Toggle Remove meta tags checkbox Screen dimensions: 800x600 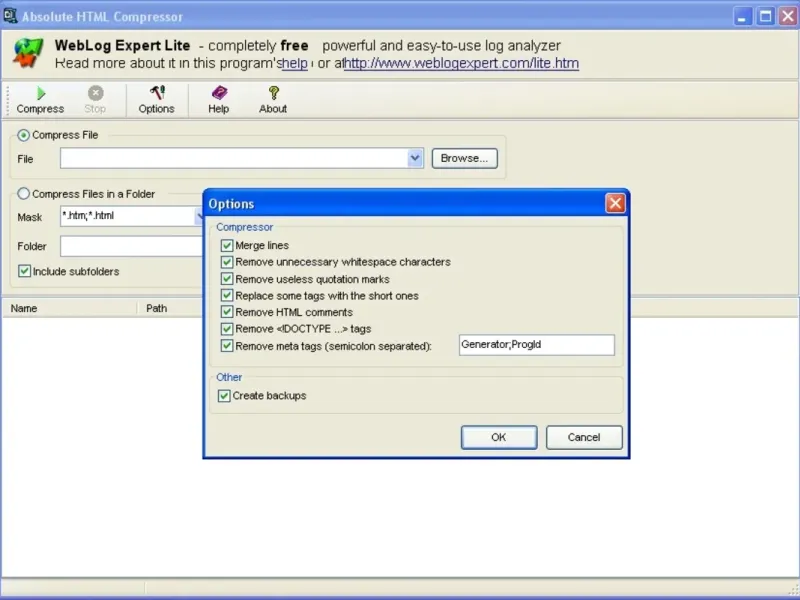[227, 346]
